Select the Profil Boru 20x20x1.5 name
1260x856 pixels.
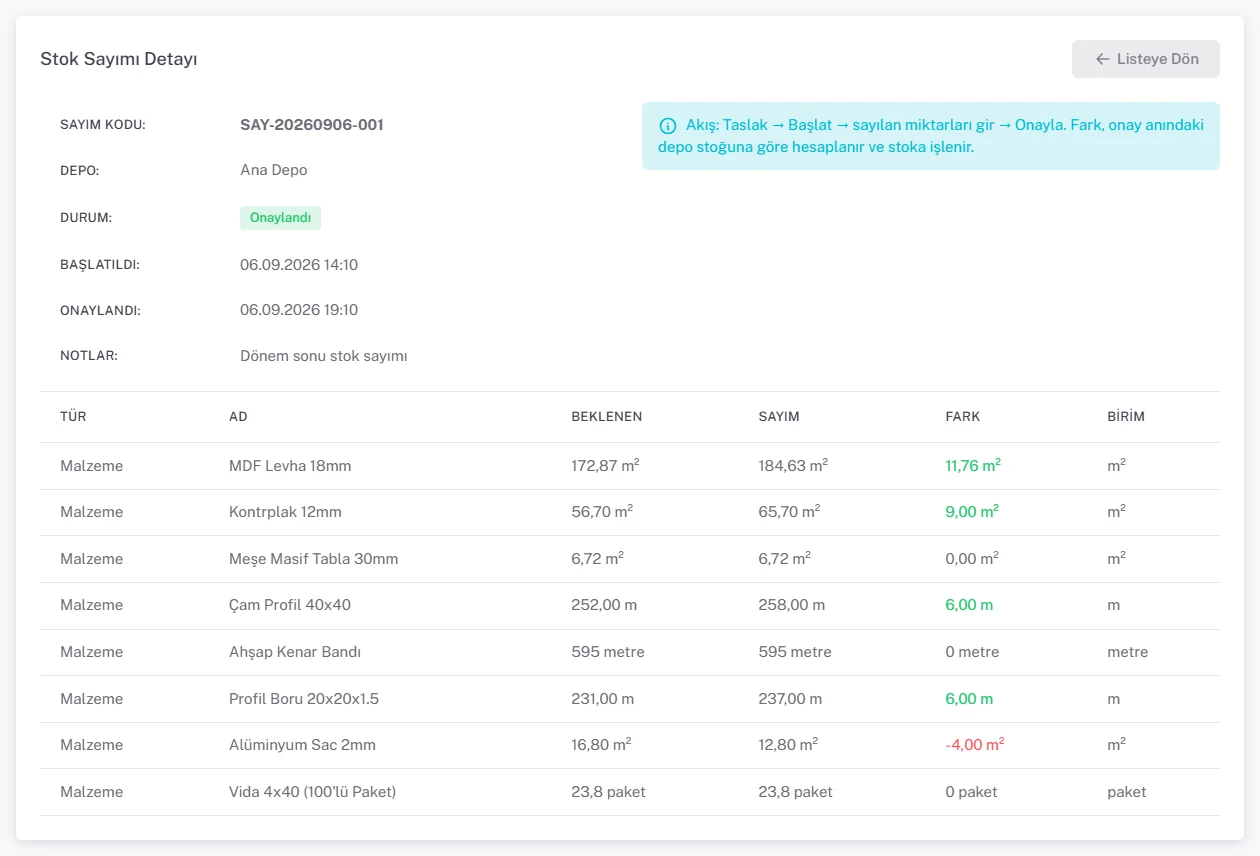[x=304, y=699]
